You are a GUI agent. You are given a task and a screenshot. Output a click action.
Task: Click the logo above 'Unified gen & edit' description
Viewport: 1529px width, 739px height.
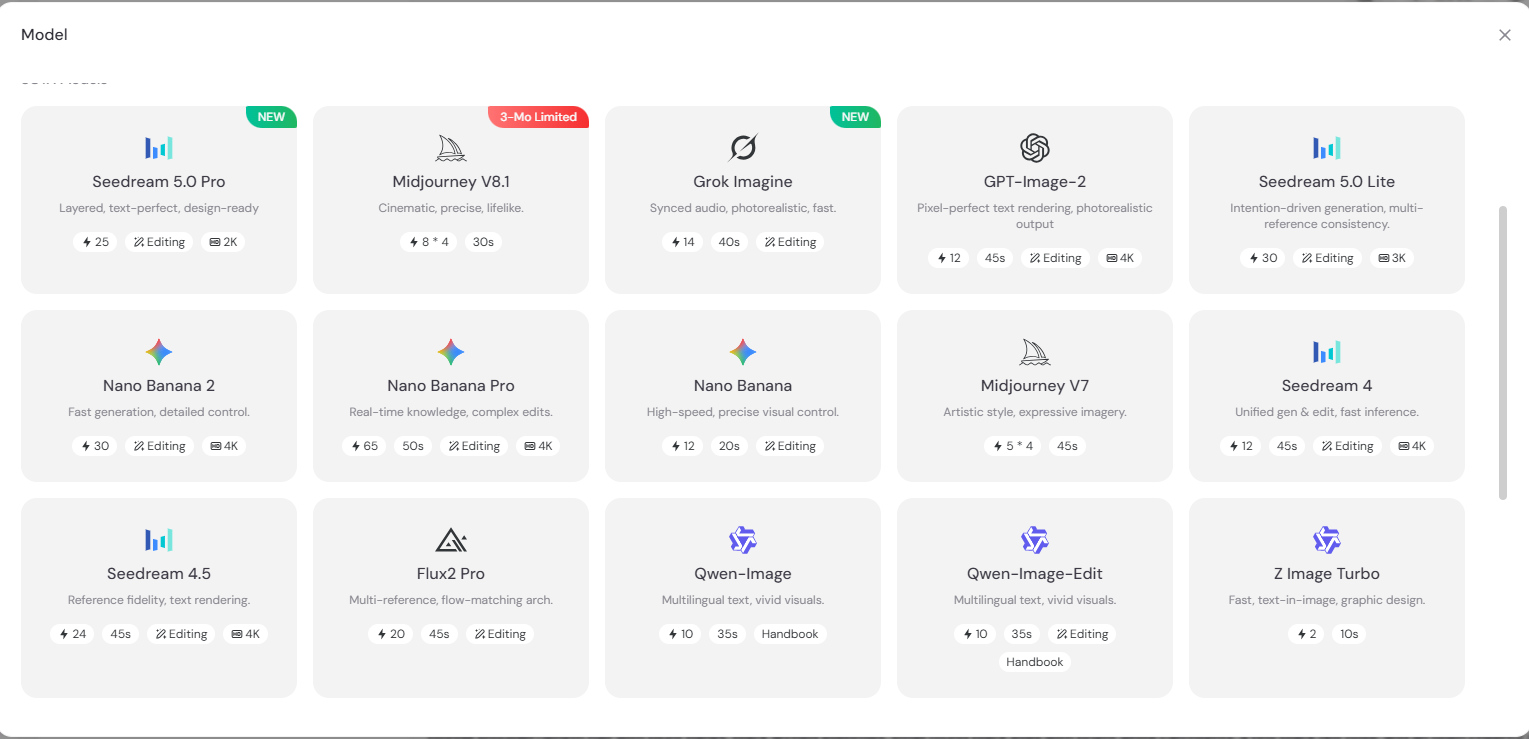pyautogui.click(x=1327, y=352)
